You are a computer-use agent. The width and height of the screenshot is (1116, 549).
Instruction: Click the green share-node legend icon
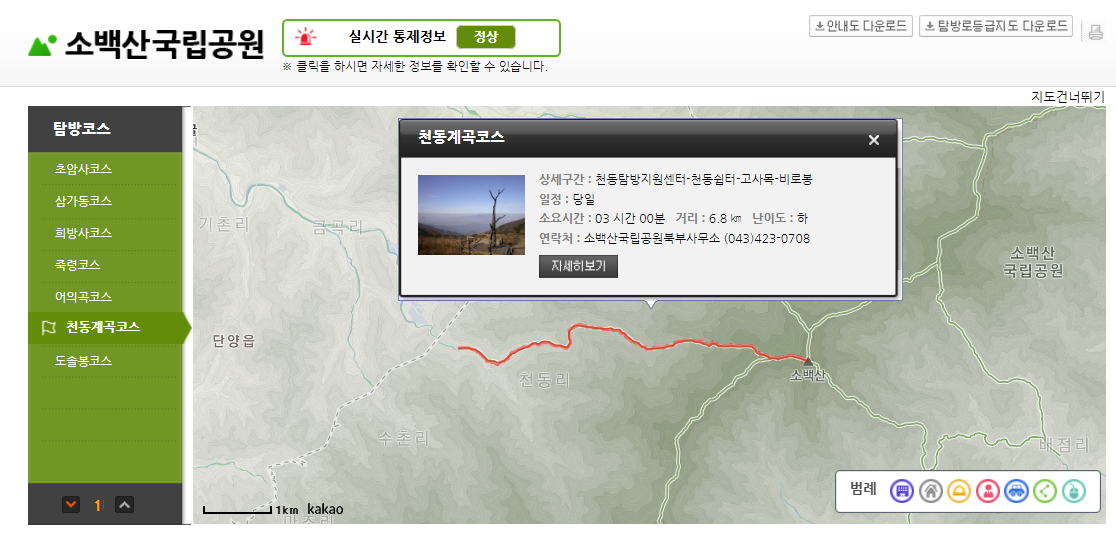[x=1045, y=491]
